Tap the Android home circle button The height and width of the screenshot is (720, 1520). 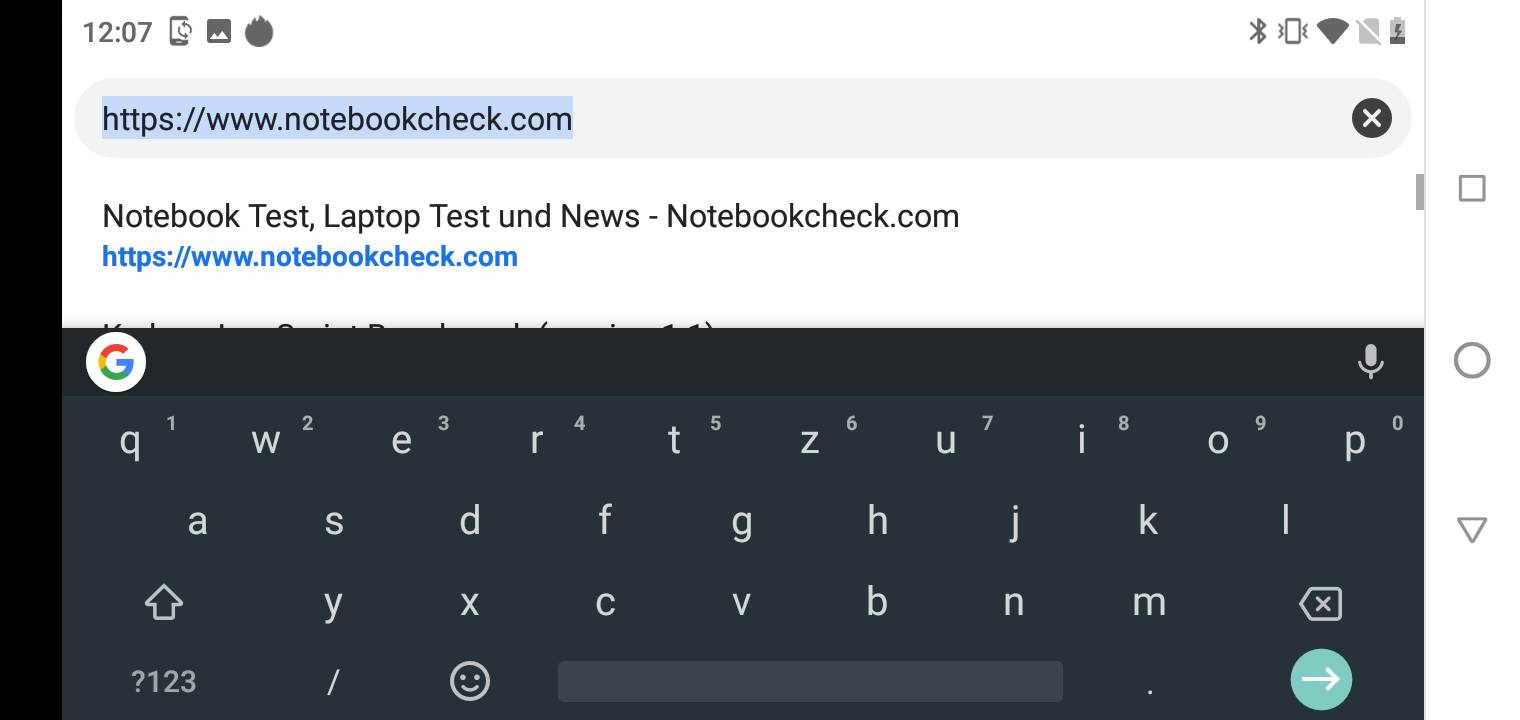pos(1471,360)
